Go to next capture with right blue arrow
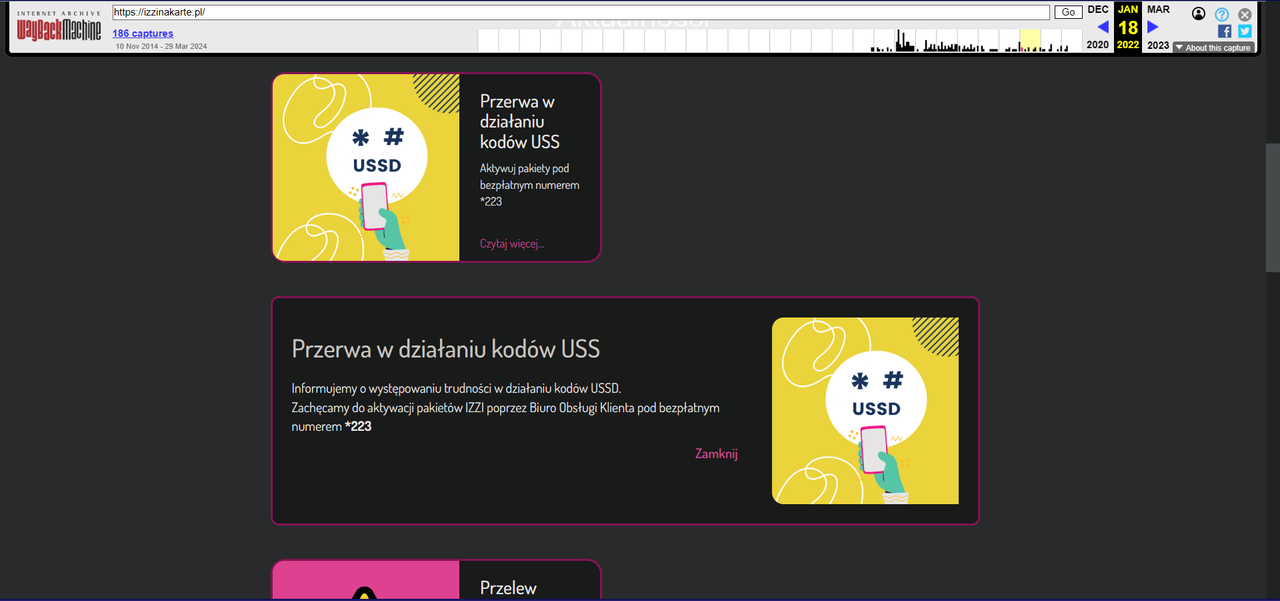The width and height of the screenshot is (1280, 601). click(x=1153, y=27)
